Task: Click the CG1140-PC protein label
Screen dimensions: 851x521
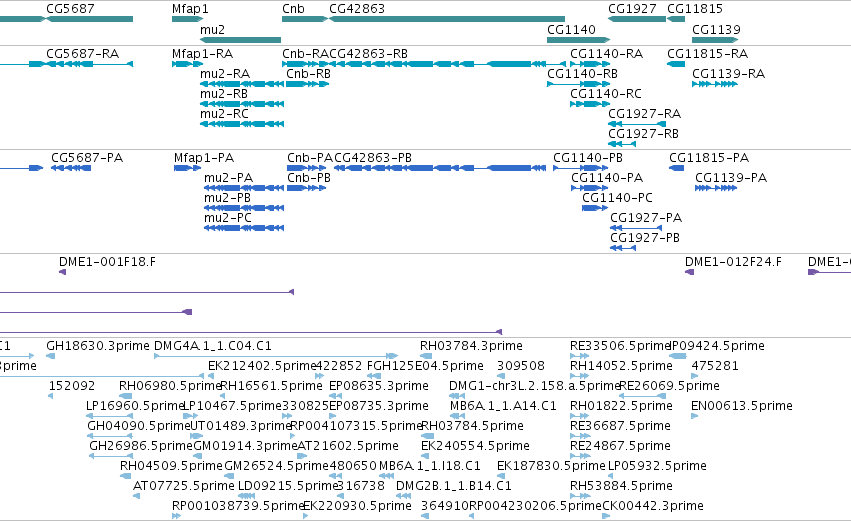Action: pos(617,198)
